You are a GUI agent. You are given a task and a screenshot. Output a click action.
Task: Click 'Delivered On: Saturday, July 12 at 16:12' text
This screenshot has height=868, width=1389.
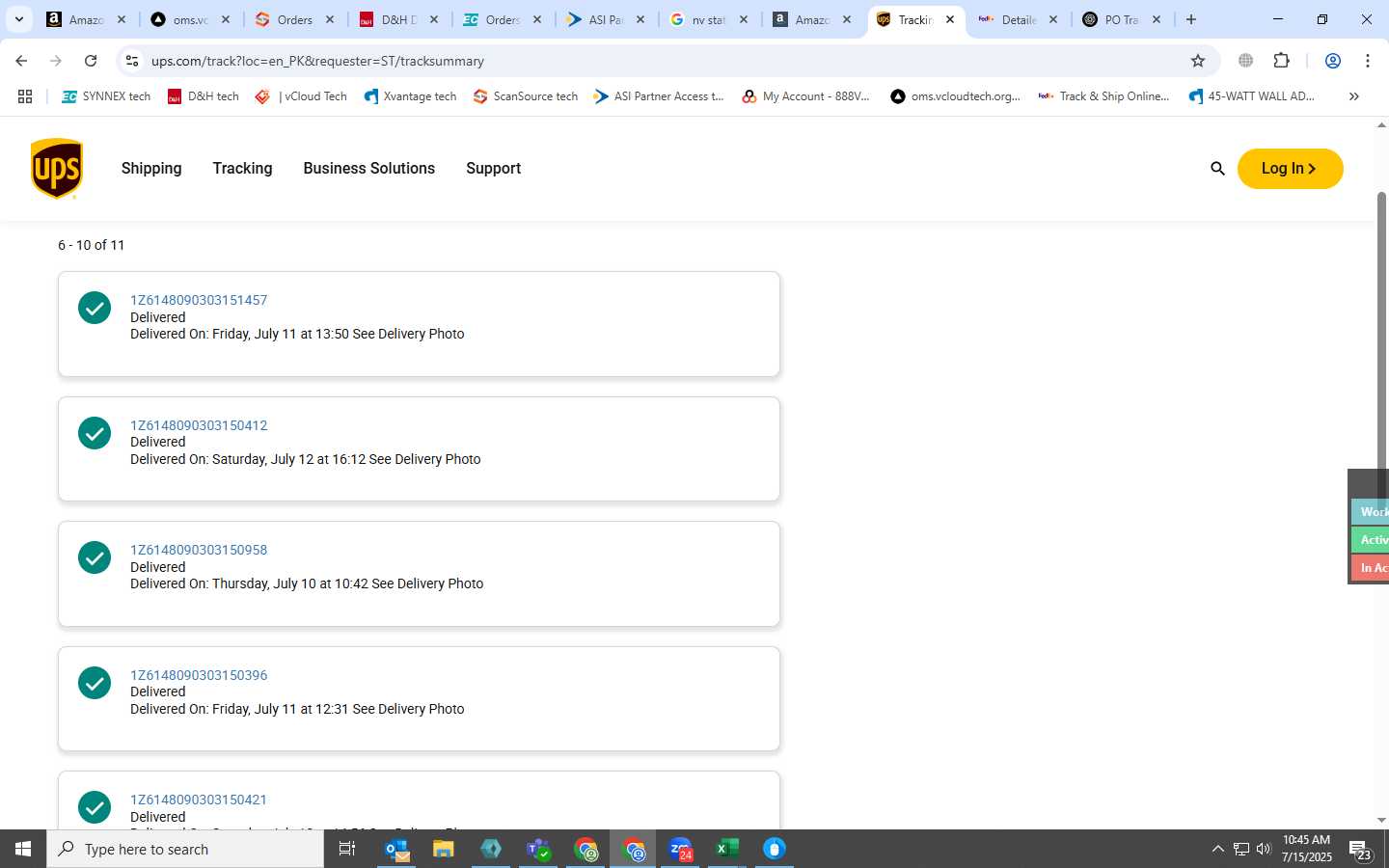(248, 459)
